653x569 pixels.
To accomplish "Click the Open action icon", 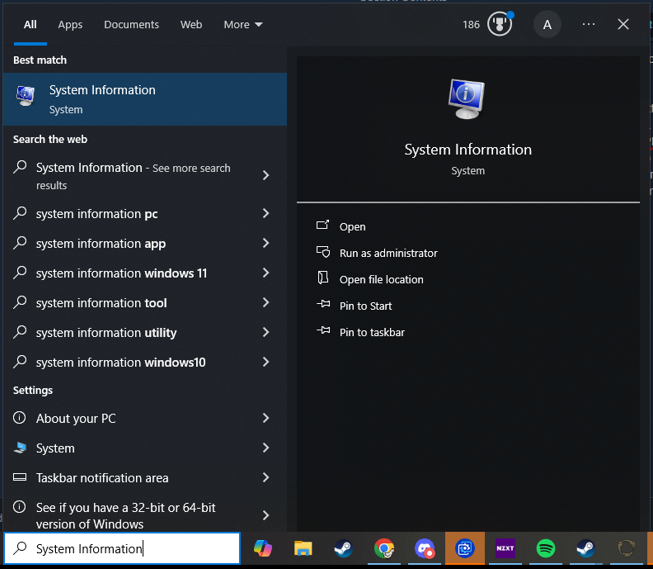I will [322, 225].
